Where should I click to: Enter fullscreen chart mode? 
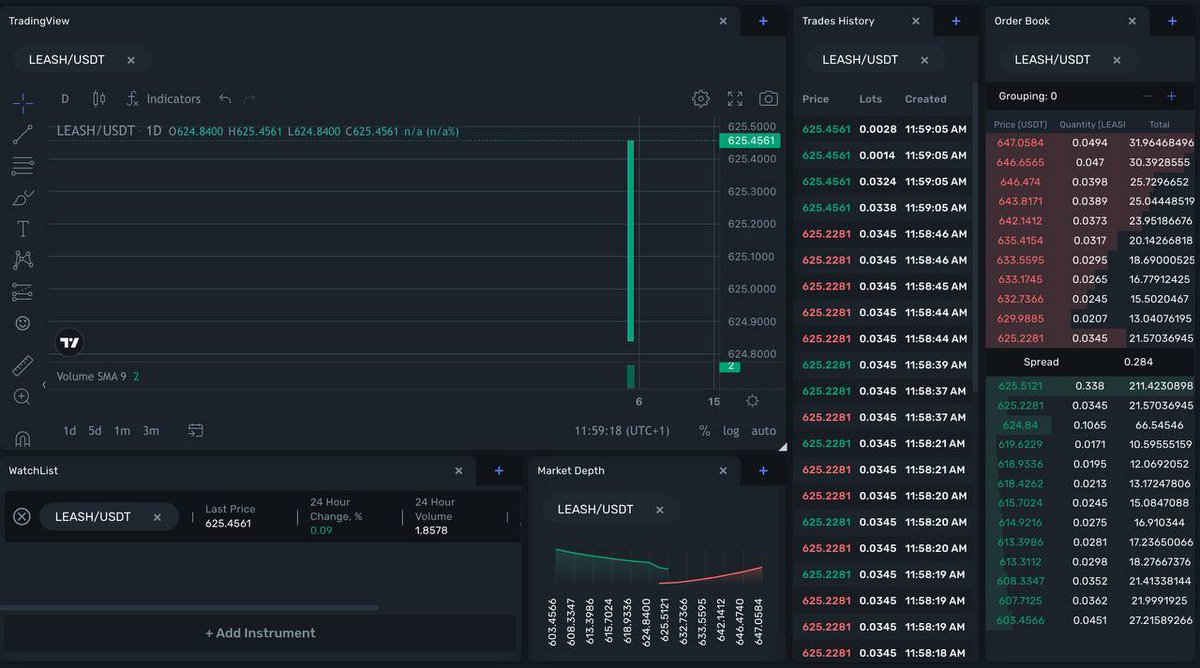(x=735, y=99)
